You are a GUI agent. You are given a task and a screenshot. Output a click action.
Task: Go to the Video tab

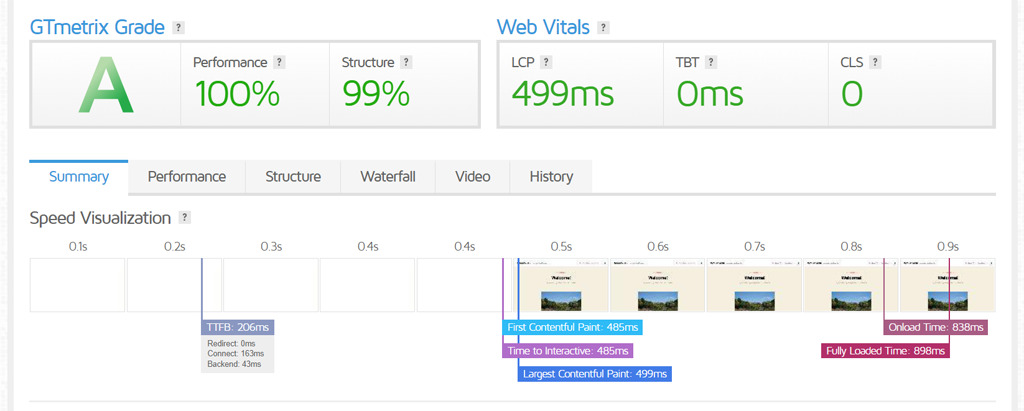pyautogui.click(x=473, y=177)
